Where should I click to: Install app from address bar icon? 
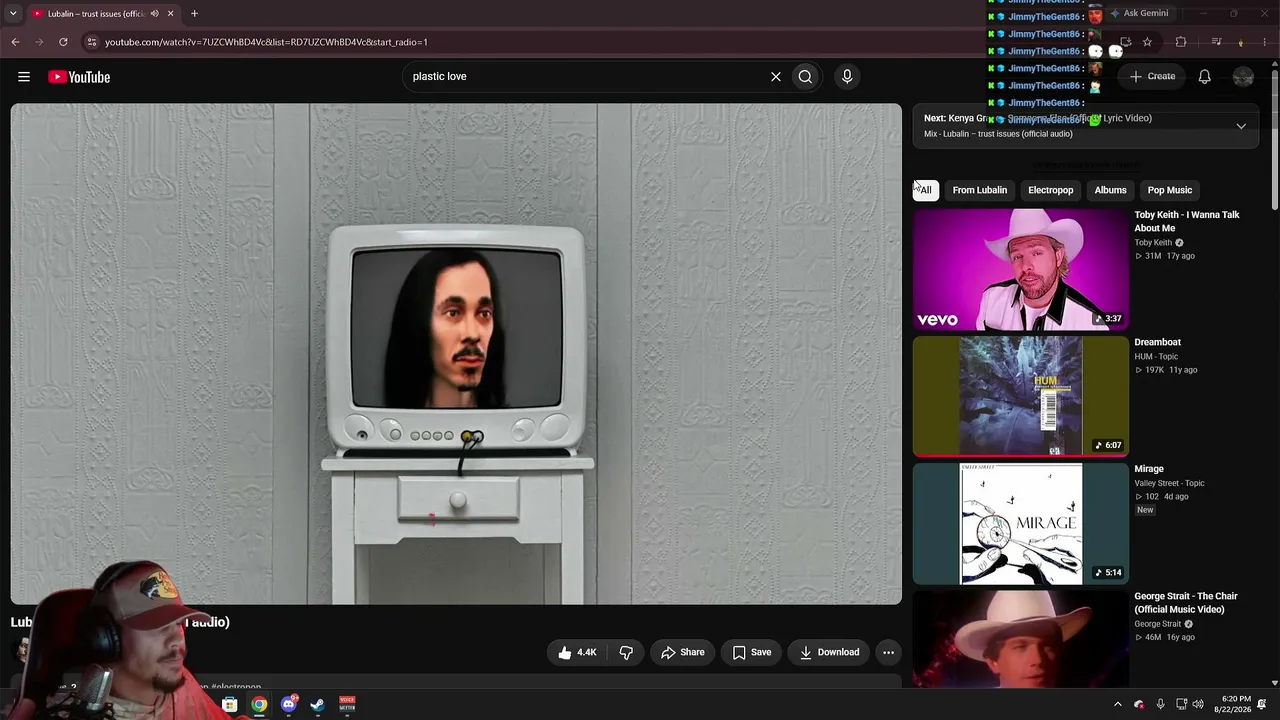point(1125,42)
